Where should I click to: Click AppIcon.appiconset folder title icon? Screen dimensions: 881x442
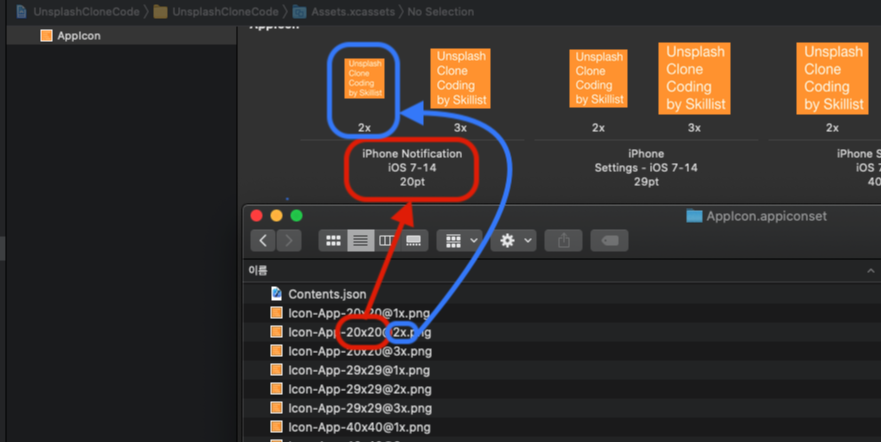click(x=694, y=216)
